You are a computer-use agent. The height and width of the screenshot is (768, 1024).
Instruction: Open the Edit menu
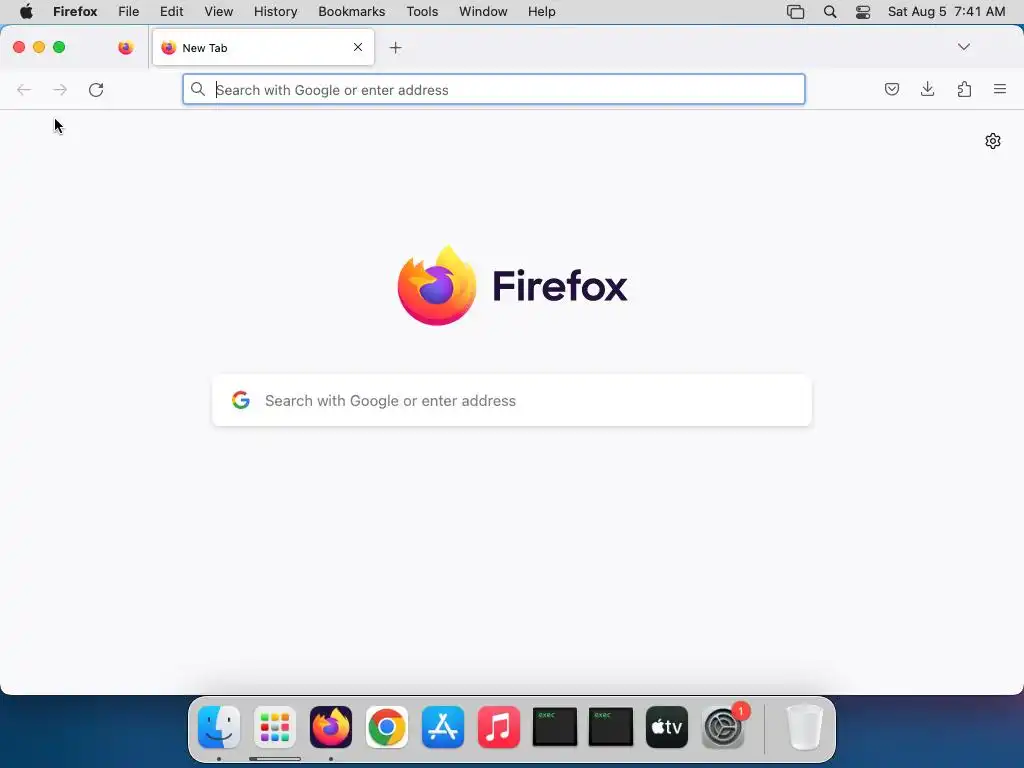point(172,12)
